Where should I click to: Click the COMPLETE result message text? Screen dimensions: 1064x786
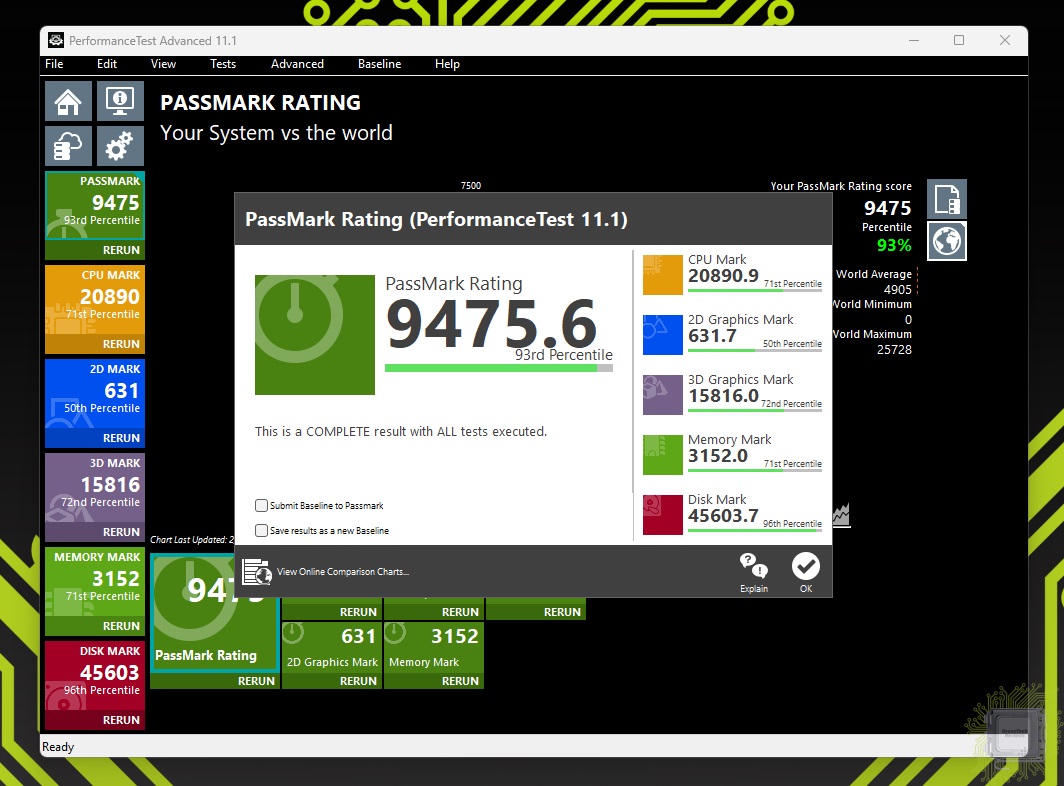click(401, 432)
